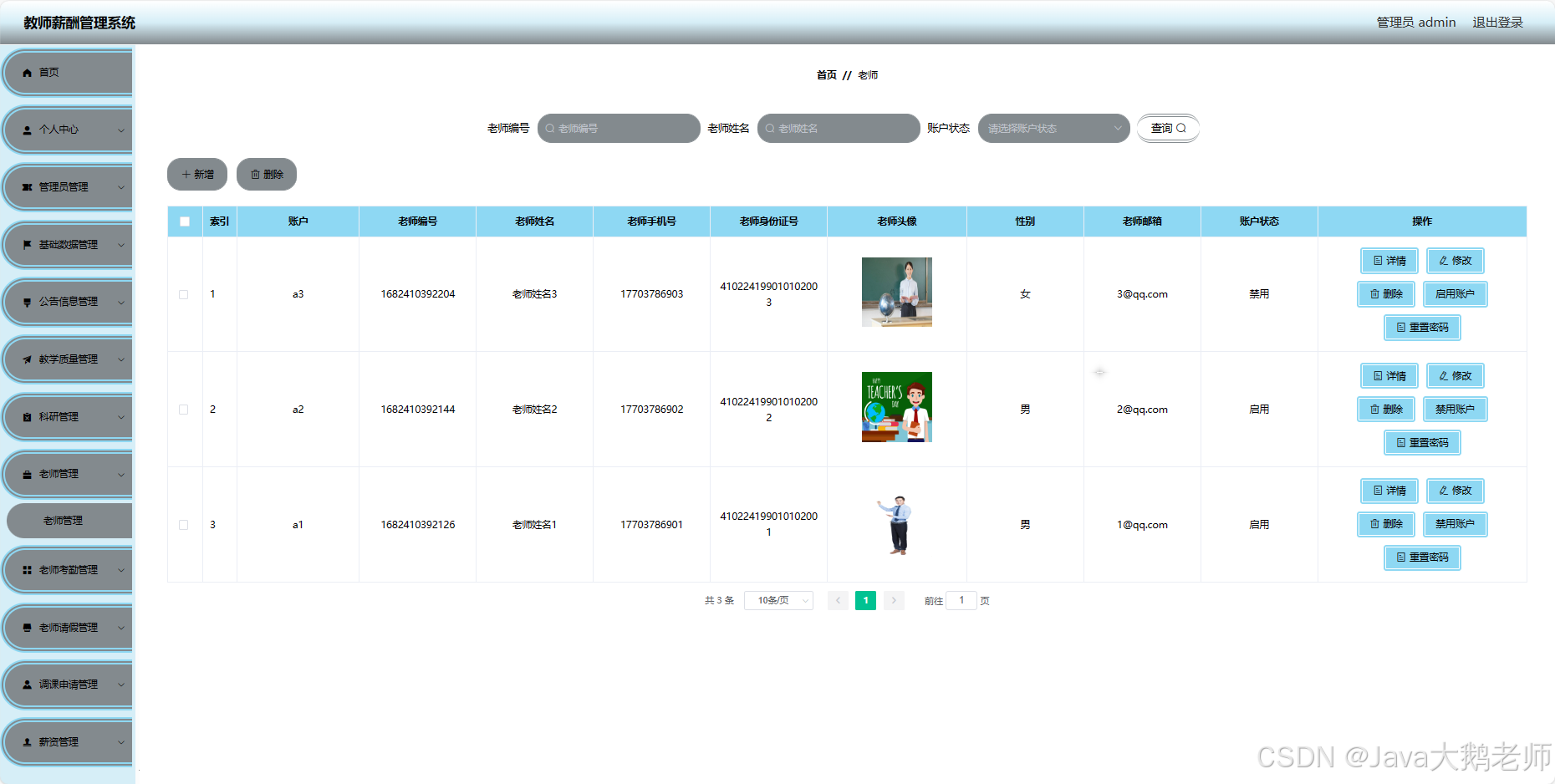This screenshot has height=784, width=1555.
Task: Click the 老师姓名 input field
Action: [839, 129]
